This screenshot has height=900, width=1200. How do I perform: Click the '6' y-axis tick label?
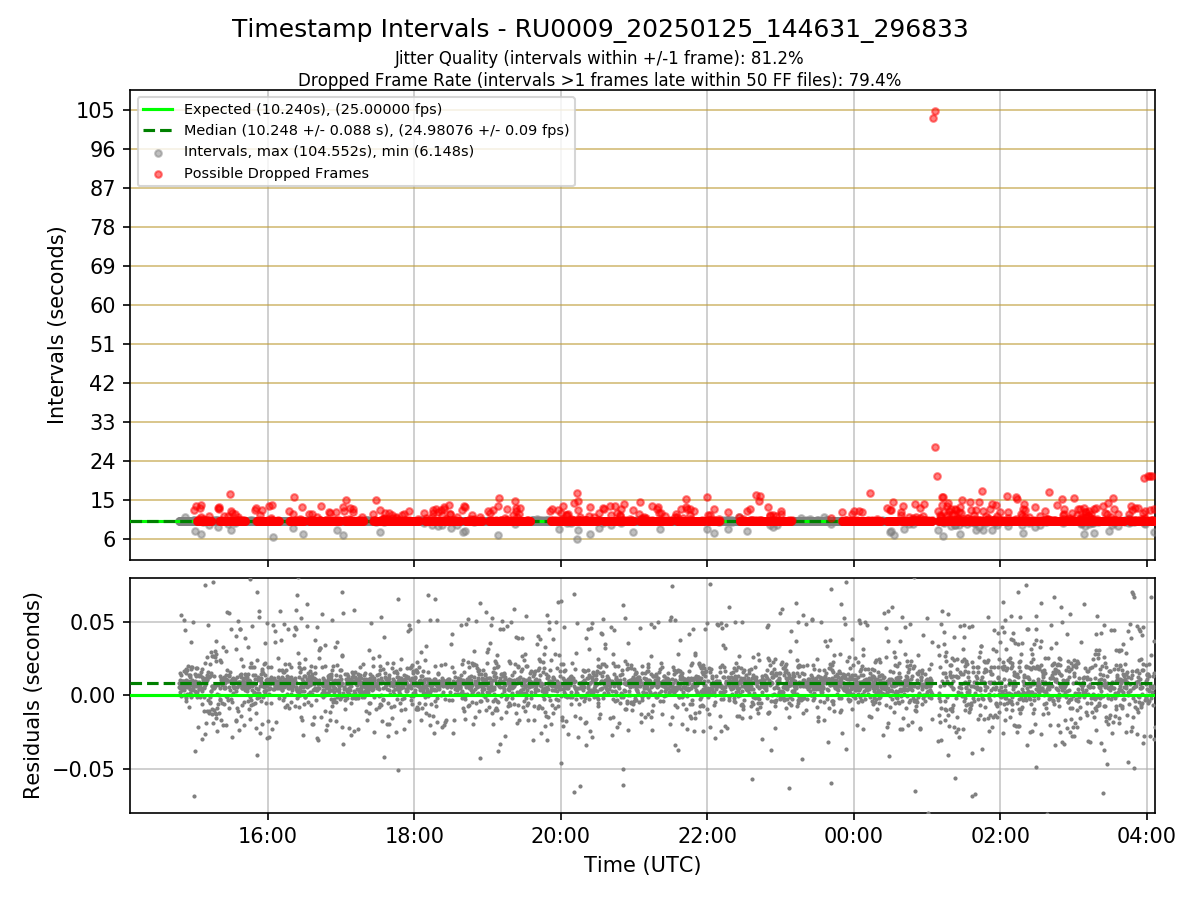[x=110, y=539]
